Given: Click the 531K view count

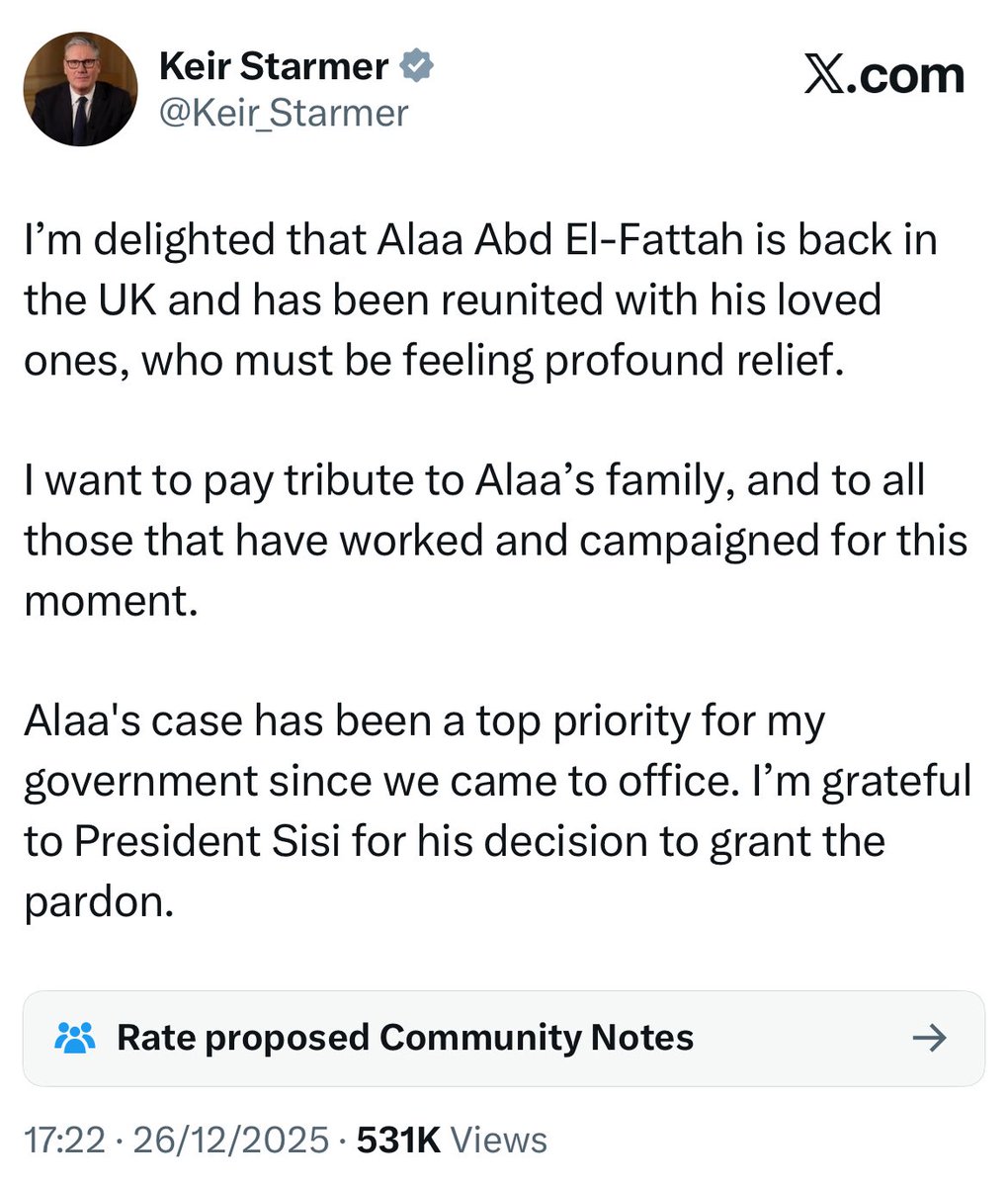Looking at the screenshot, I should [397, 1140].
